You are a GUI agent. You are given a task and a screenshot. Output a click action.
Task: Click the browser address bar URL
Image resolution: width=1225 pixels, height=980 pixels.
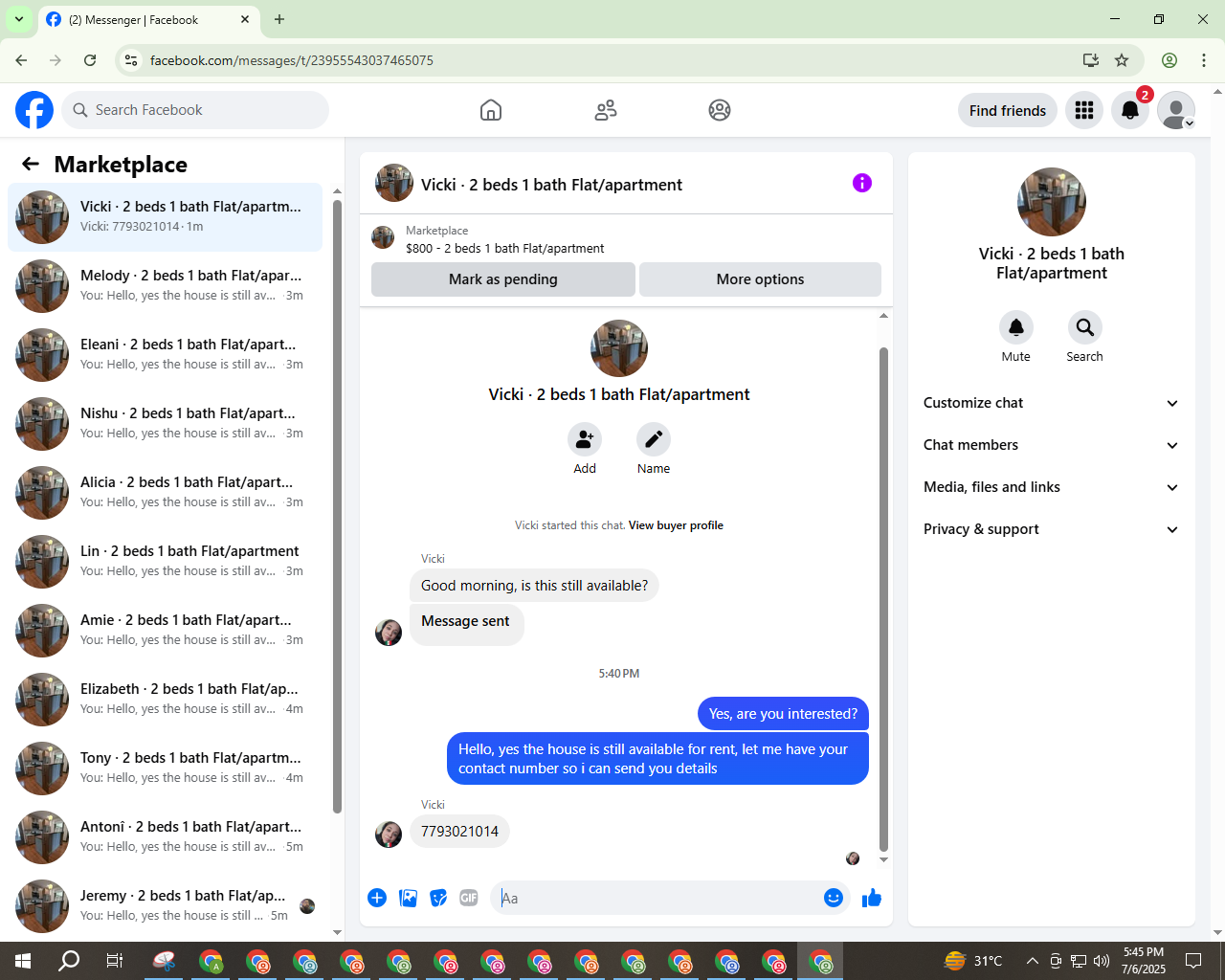[x=292, y=60]
